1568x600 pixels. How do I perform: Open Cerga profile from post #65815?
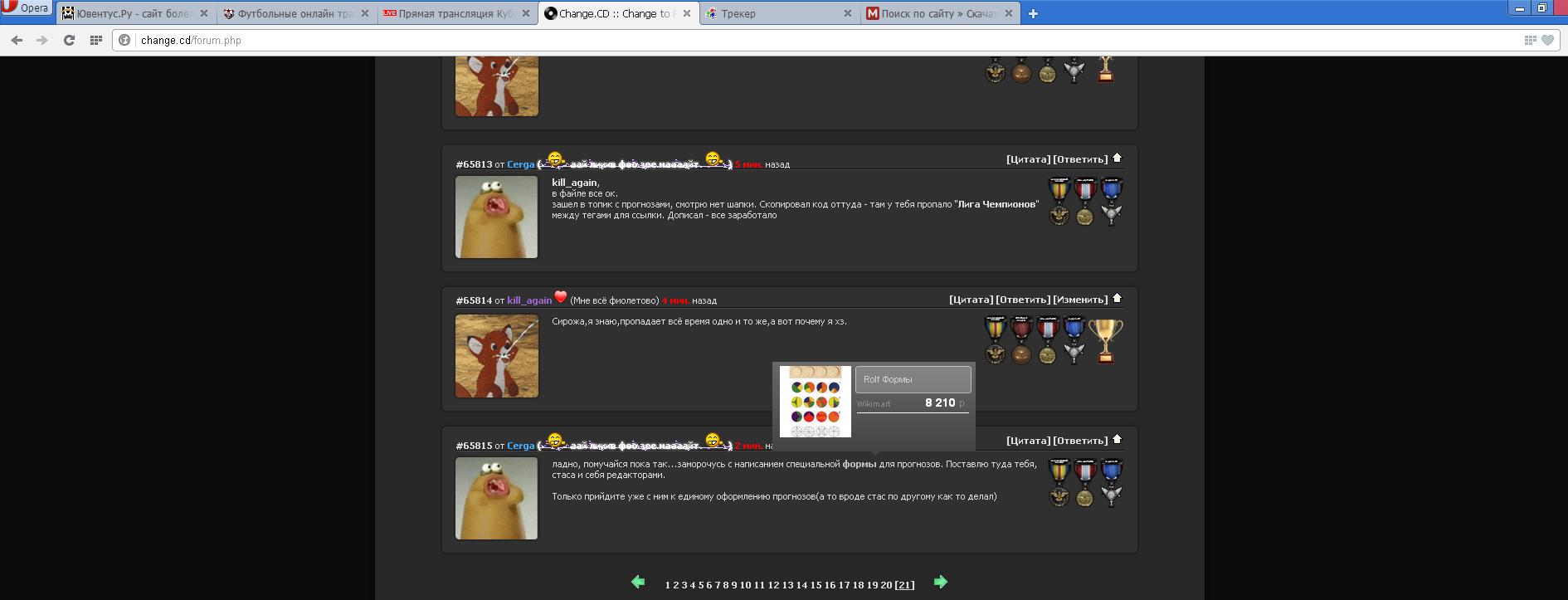pos(521,446)
